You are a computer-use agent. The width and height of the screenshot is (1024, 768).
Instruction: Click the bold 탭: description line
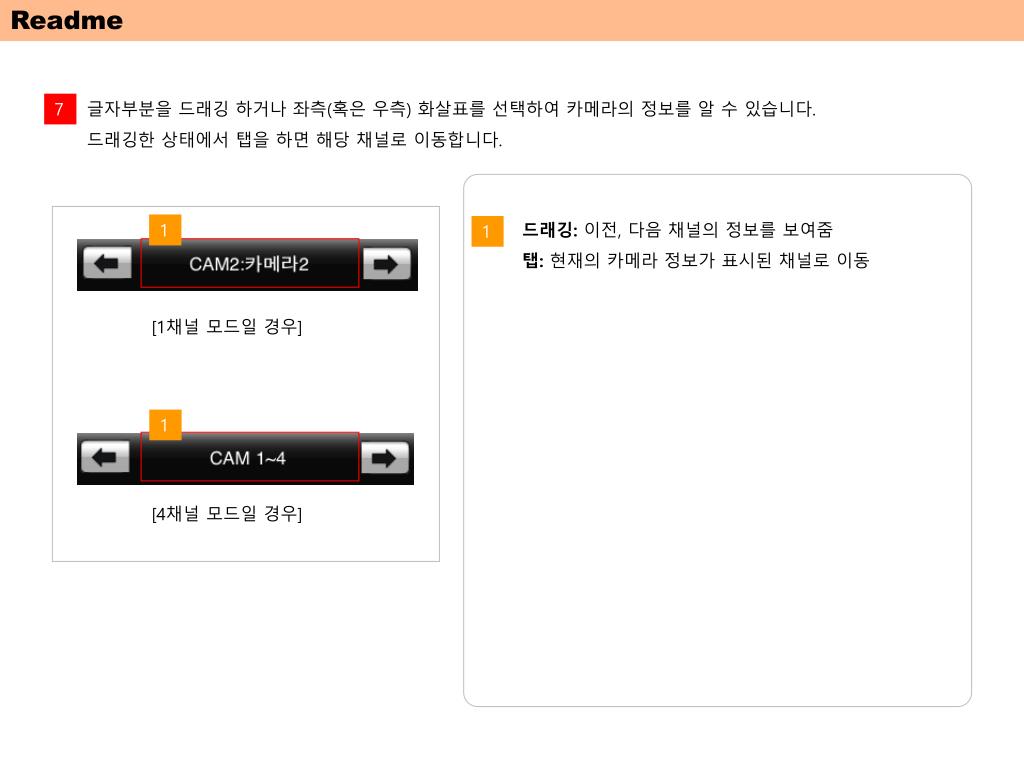tap(696, 260)
